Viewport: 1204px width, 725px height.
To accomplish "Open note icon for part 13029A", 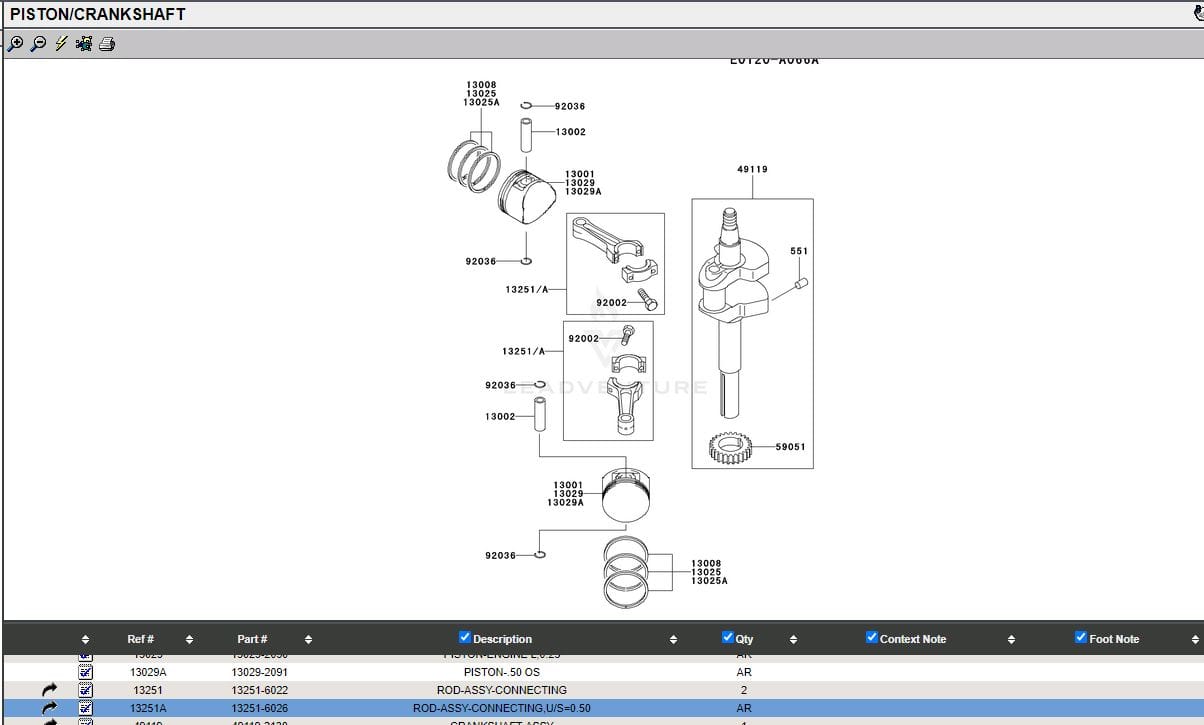I will 85,672.
